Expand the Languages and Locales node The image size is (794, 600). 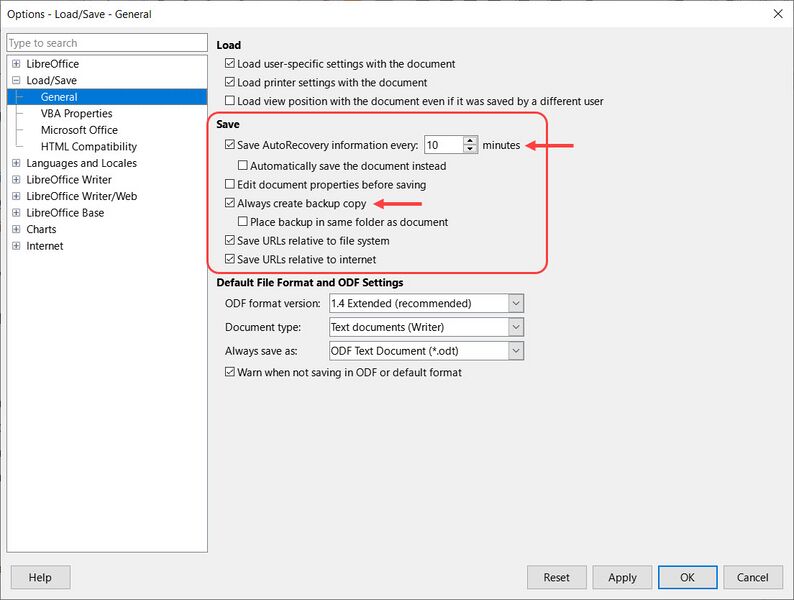[x=16, y=163]
